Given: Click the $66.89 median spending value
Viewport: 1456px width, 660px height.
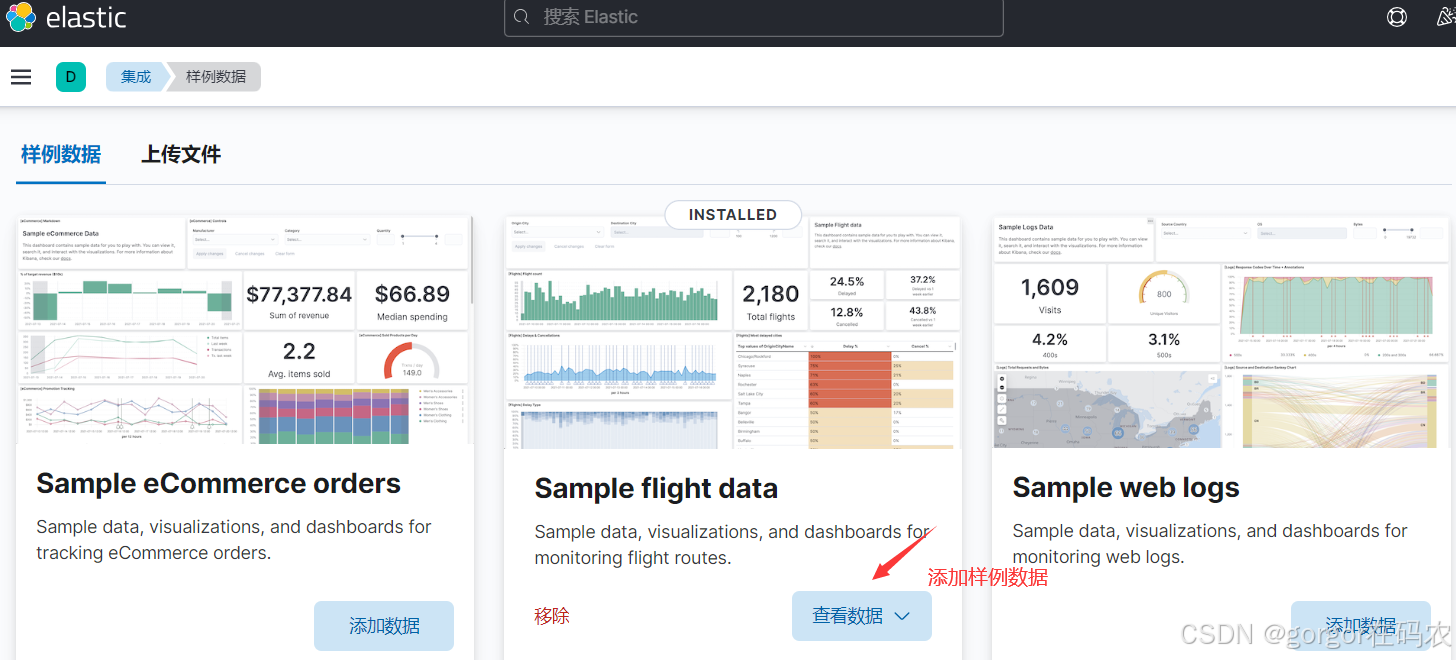Looking at the screenshot, I should 413,294.
